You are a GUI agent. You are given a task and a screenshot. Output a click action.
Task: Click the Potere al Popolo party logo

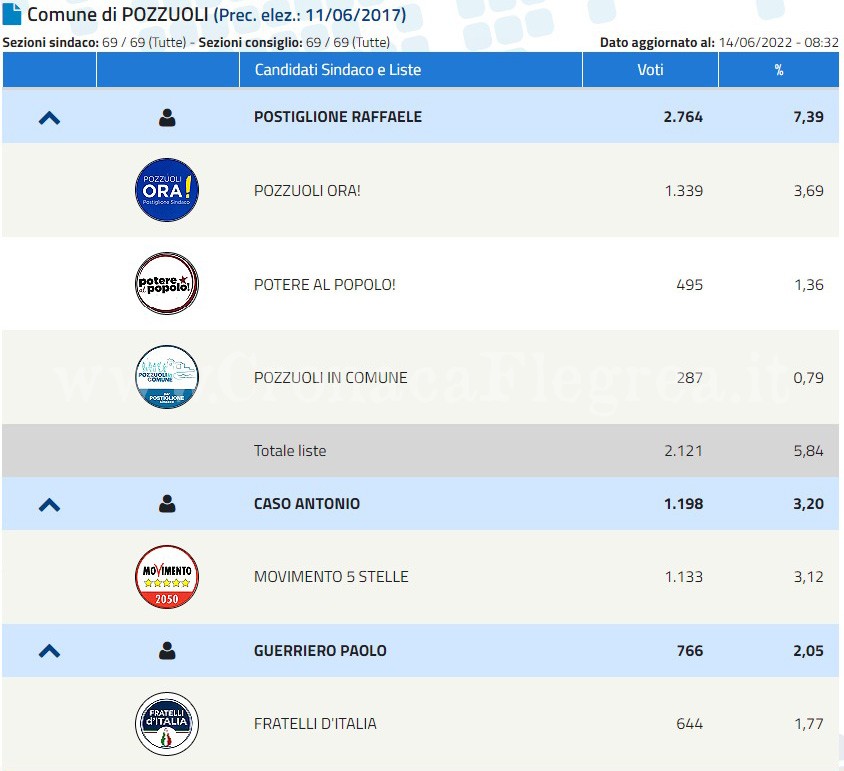point(167,284)
